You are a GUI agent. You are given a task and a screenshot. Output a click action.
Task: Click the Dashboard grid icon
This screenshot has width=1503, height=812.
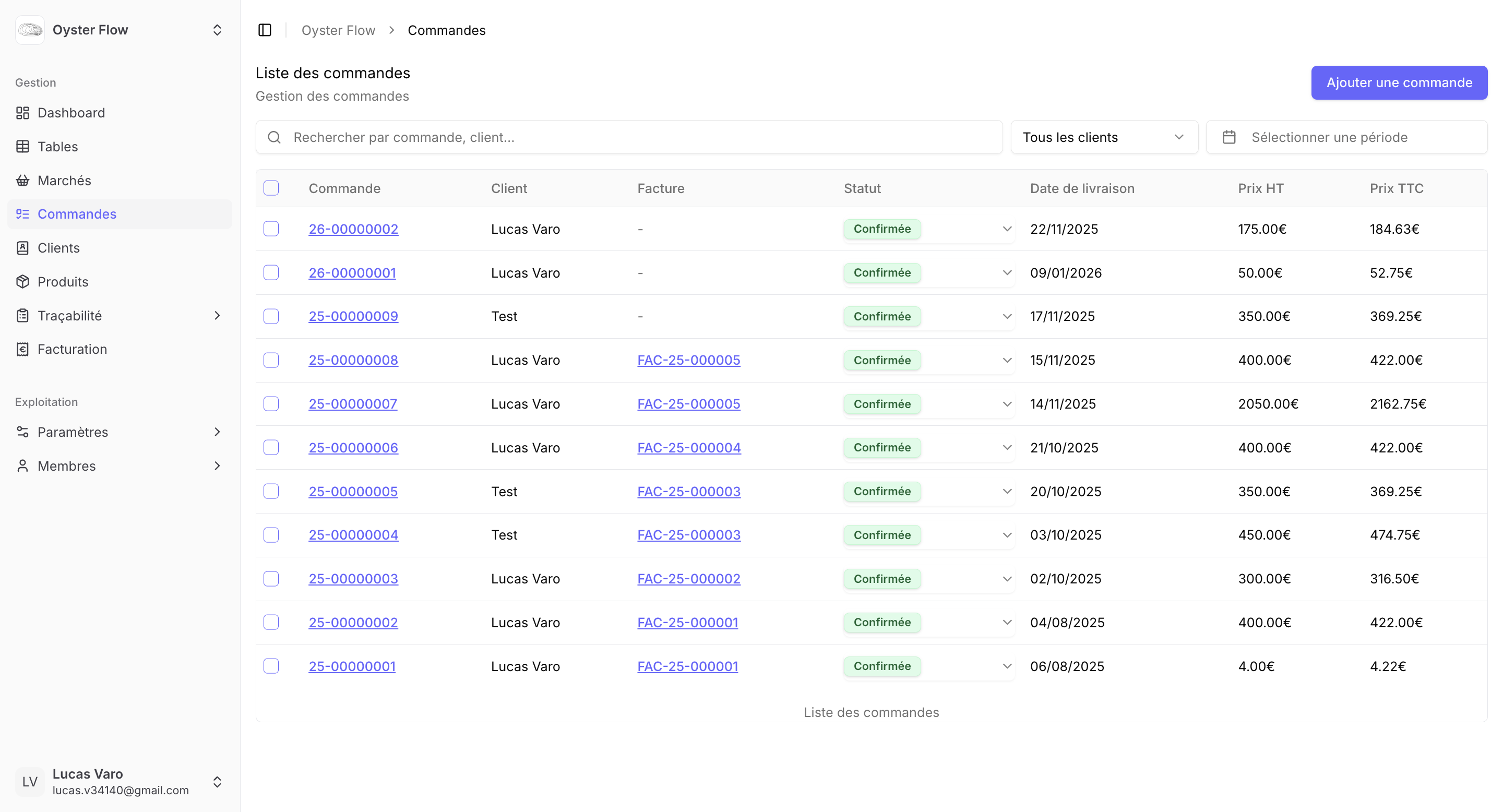click(x=23, y=113)
